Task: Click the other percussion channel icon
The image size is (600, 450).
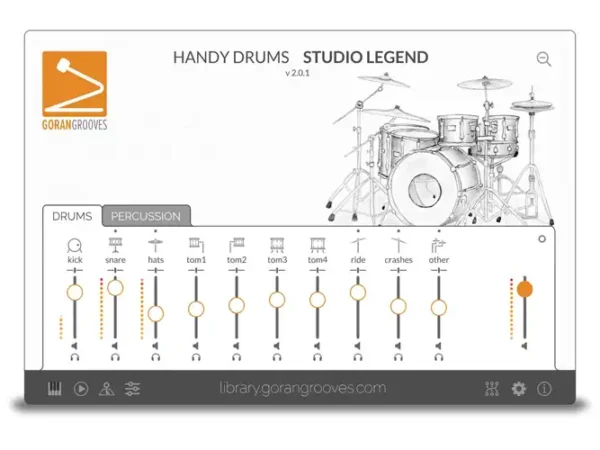Action: 439,245
